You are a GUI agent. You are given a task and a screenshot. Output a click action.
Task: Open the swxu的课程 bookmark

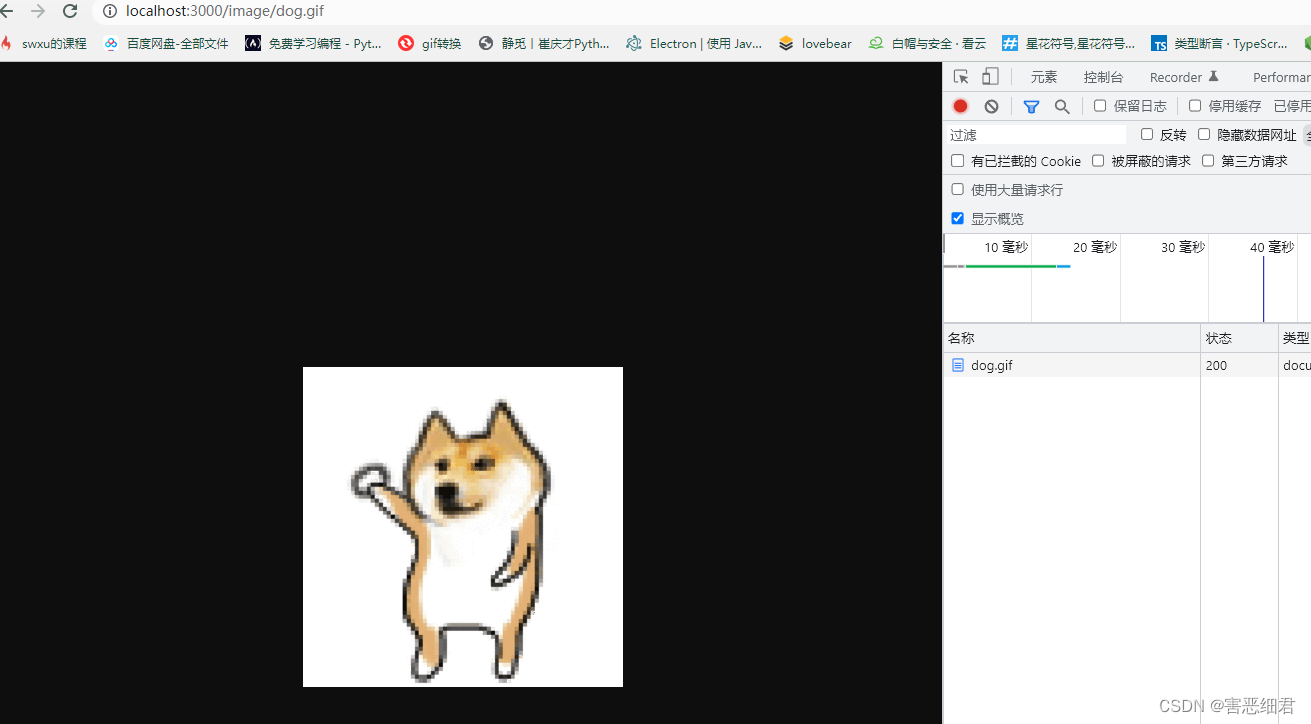pos(44,44)
